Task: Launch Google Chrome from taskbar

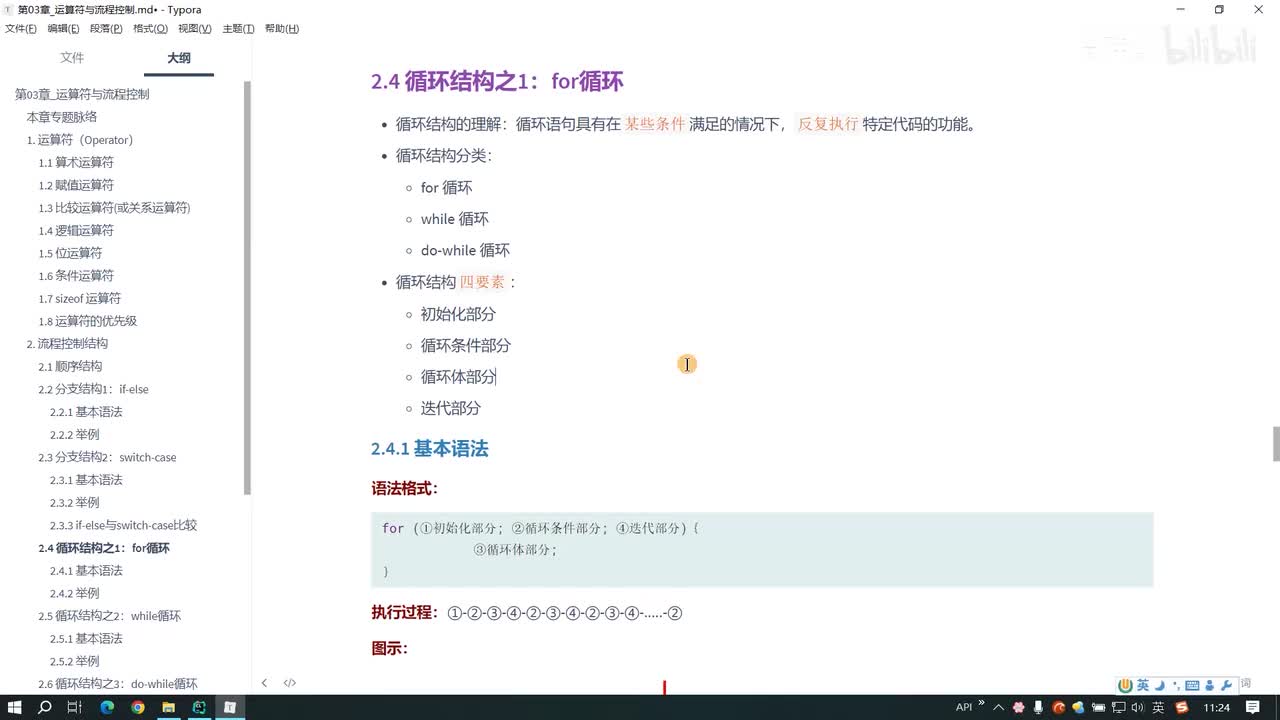Action: pos(138,707)
